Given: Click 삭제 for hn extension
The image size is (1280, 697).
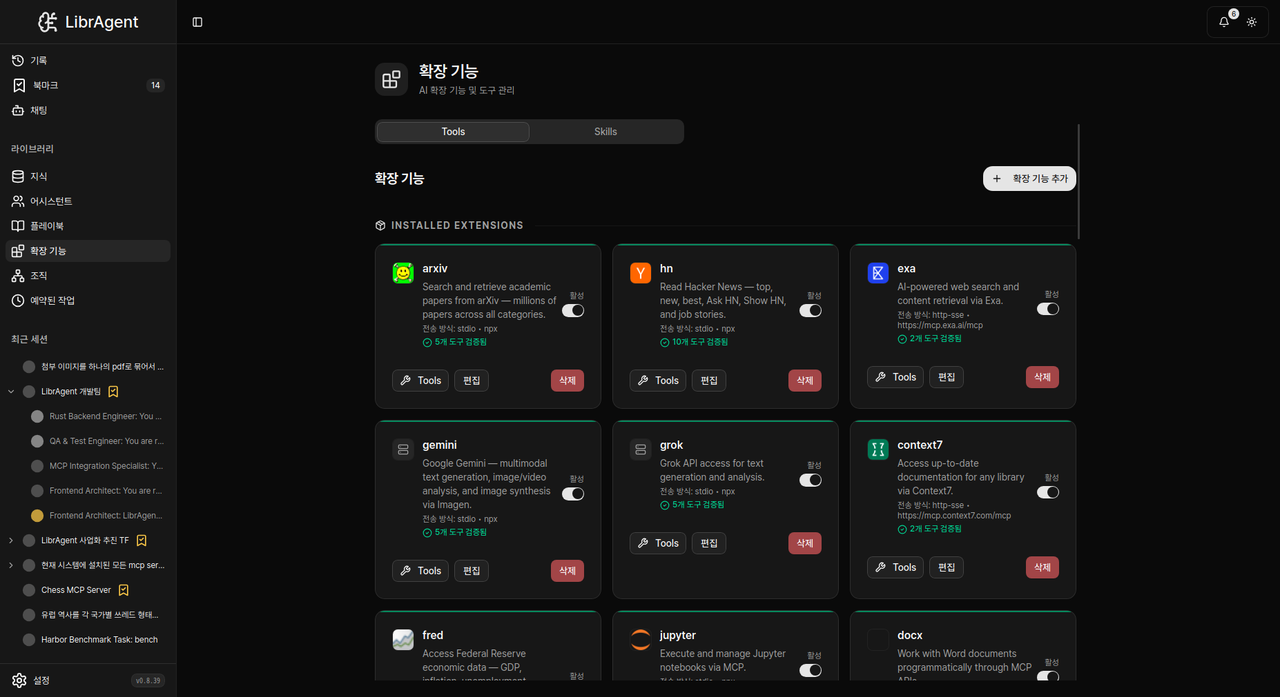Looking at the screenshot, I should pyautogui.click(x=805, y=380).
